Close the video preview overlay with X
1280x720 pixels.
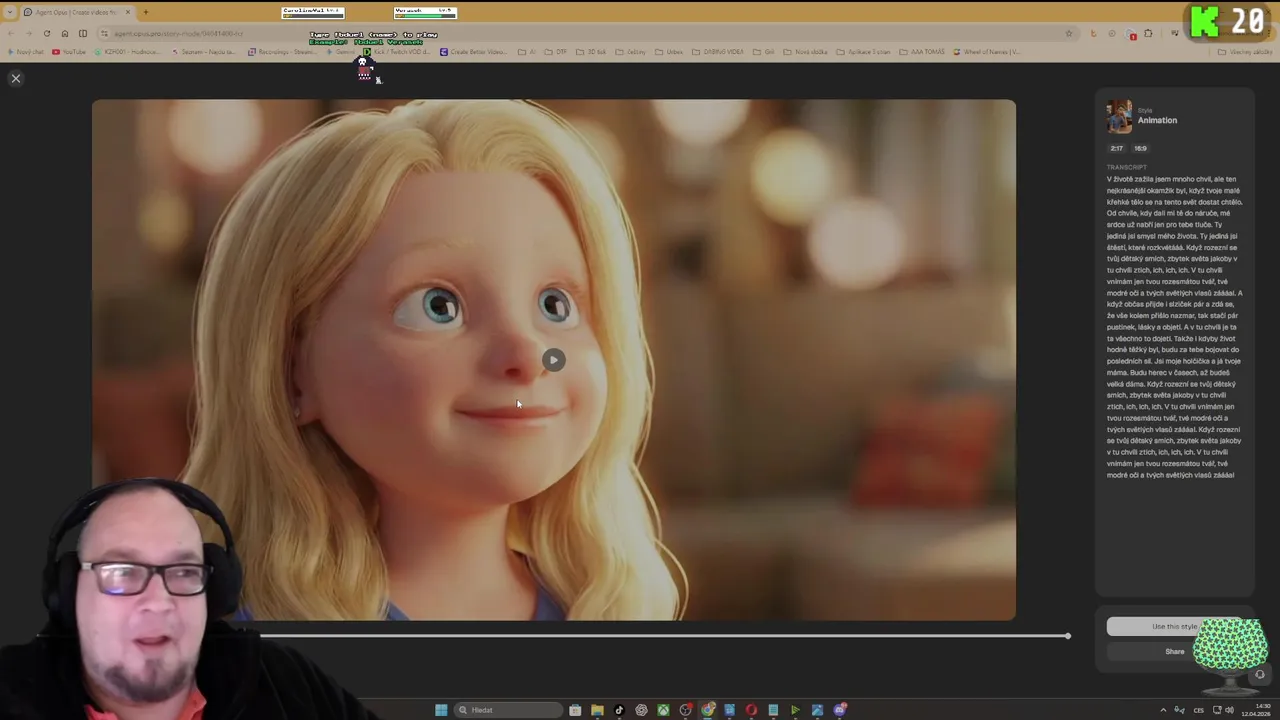tap(16, 78)
